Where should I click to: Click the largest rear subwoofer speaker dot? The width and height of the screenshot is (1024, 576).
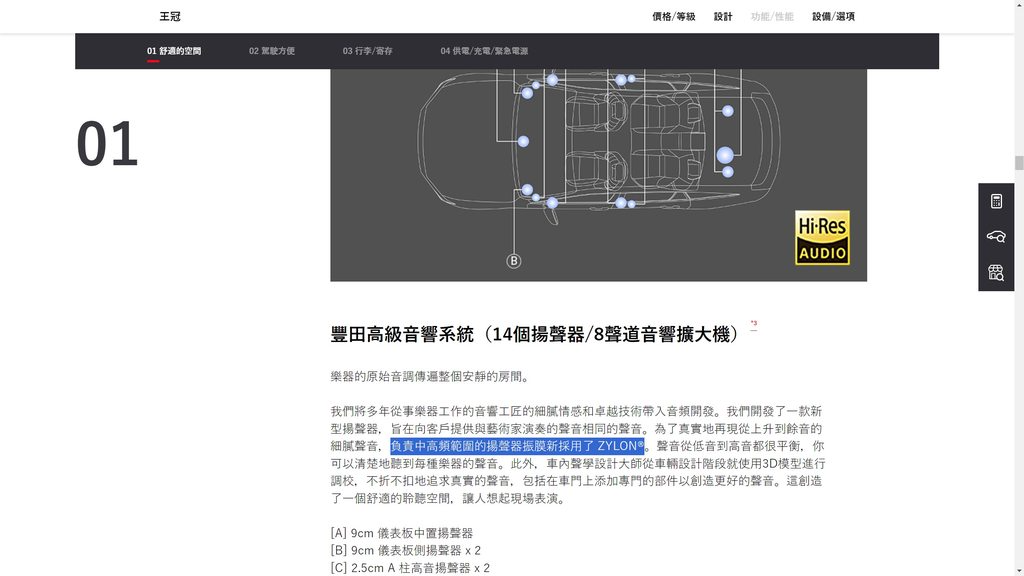point(725,155)
